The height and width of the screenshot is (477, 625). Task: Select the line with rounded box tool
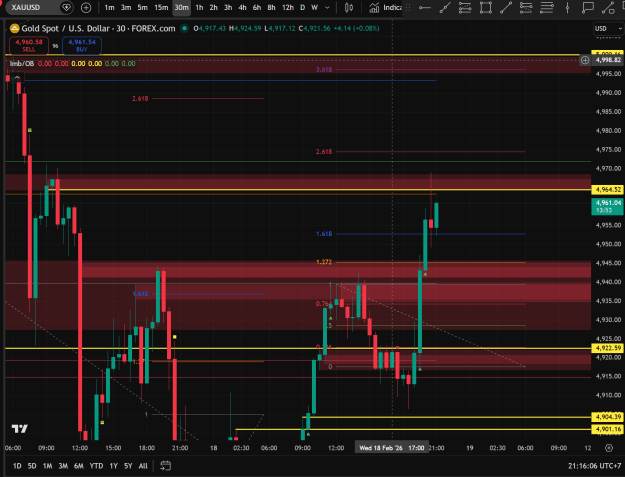[608, 8]
